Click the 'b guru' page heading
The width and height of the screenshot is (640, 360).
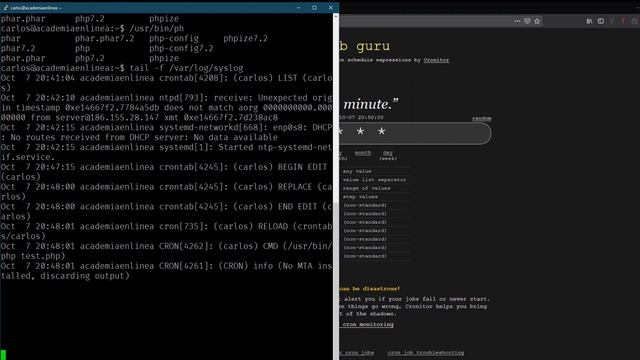(364, 47)
